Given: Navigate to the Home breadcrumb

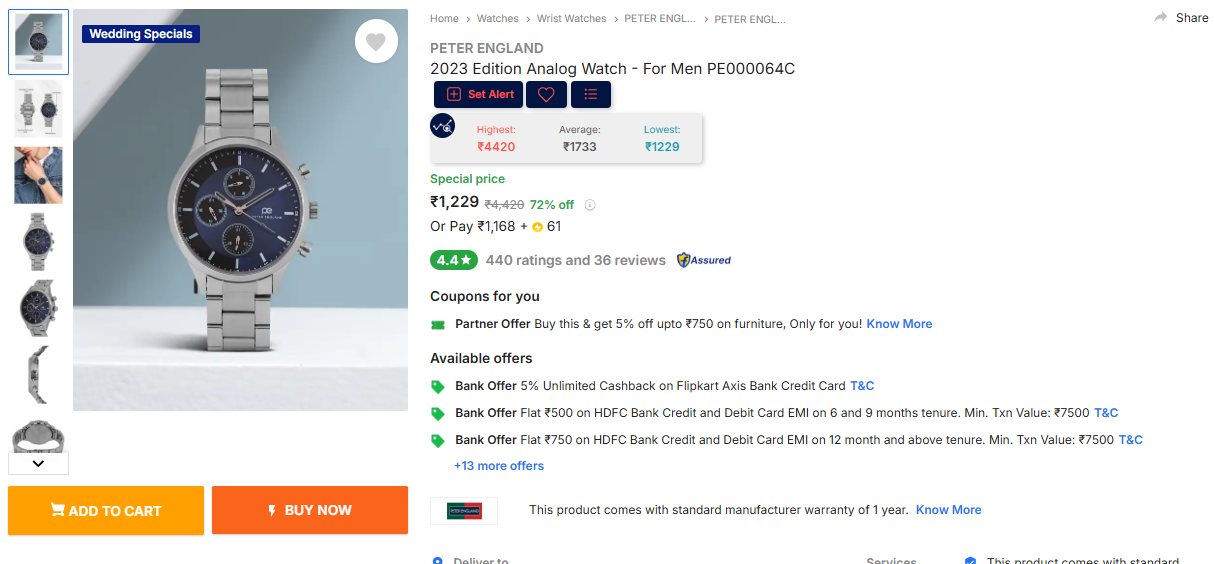Looking at the screenshot, I should click(444, 19).
